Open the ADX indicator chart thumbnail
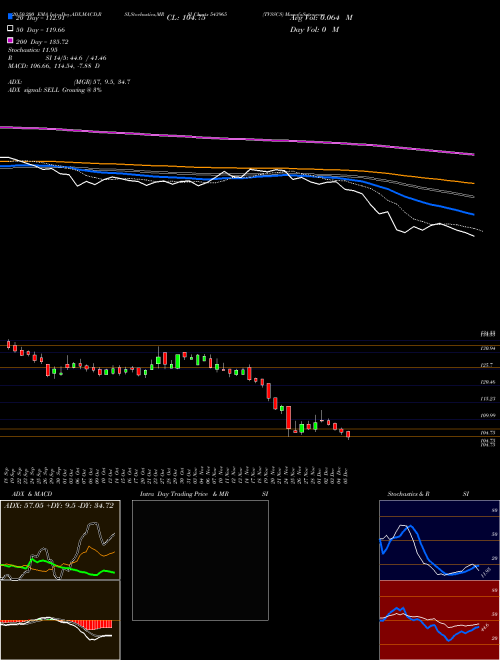Viewport: 500px width, 660px height. point(60,540)
